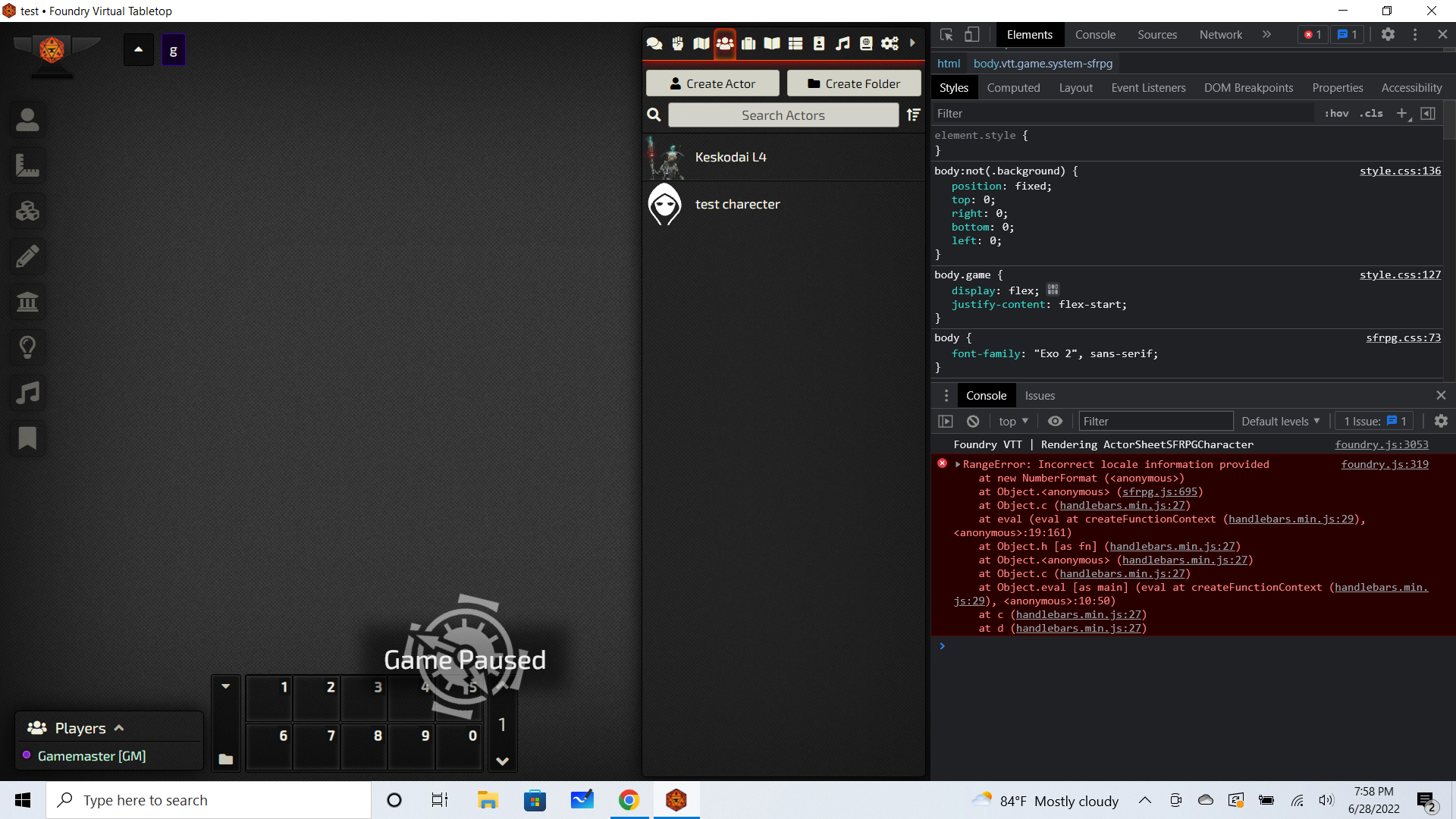Viewport: 1456px width, 819px height.
Task: Toggle the .cls element classes option
Action: [1371, 114]
